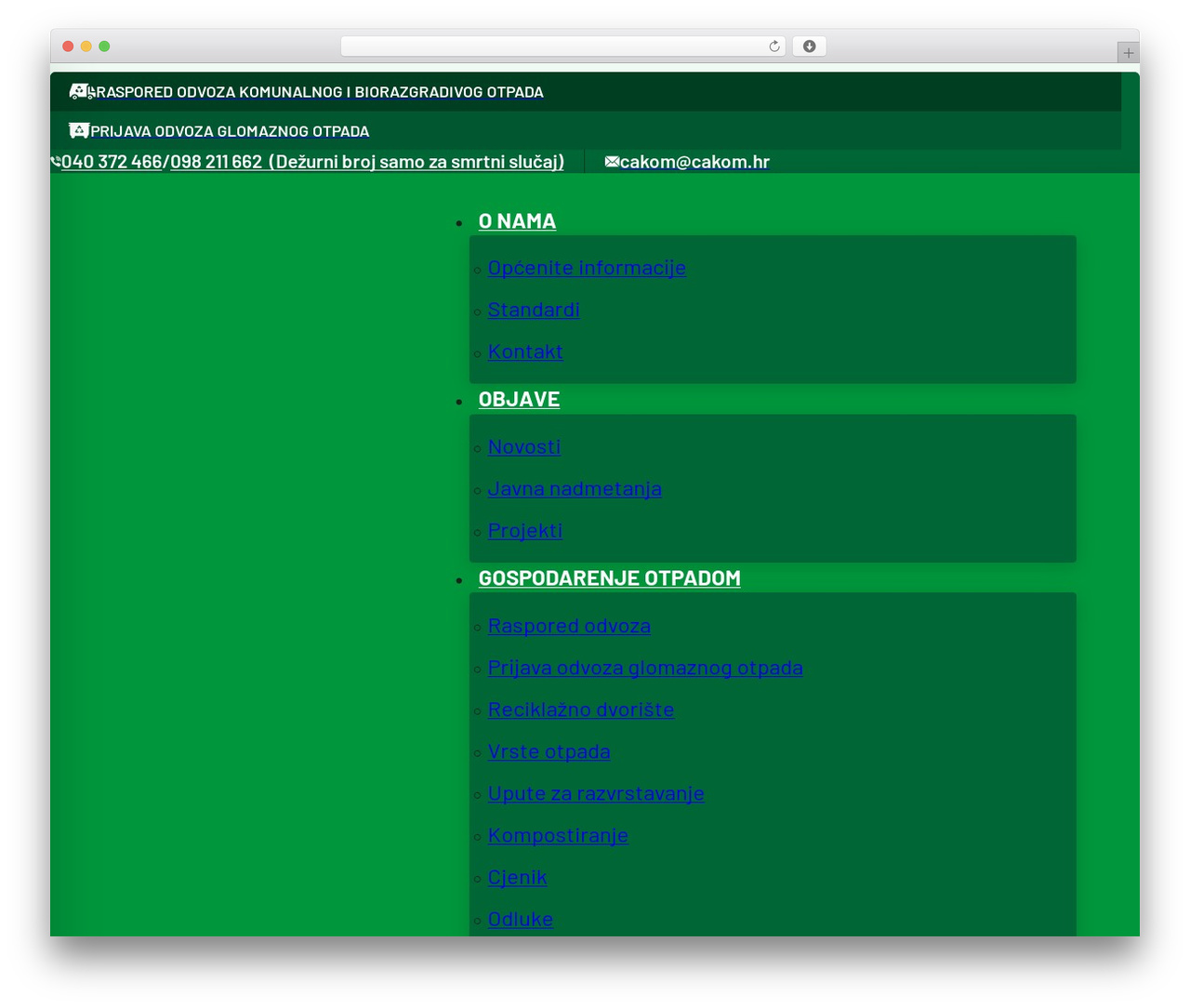This screenshot has height=1008, width=1190.
Task: Open the Projekti page
Action: 525,531
